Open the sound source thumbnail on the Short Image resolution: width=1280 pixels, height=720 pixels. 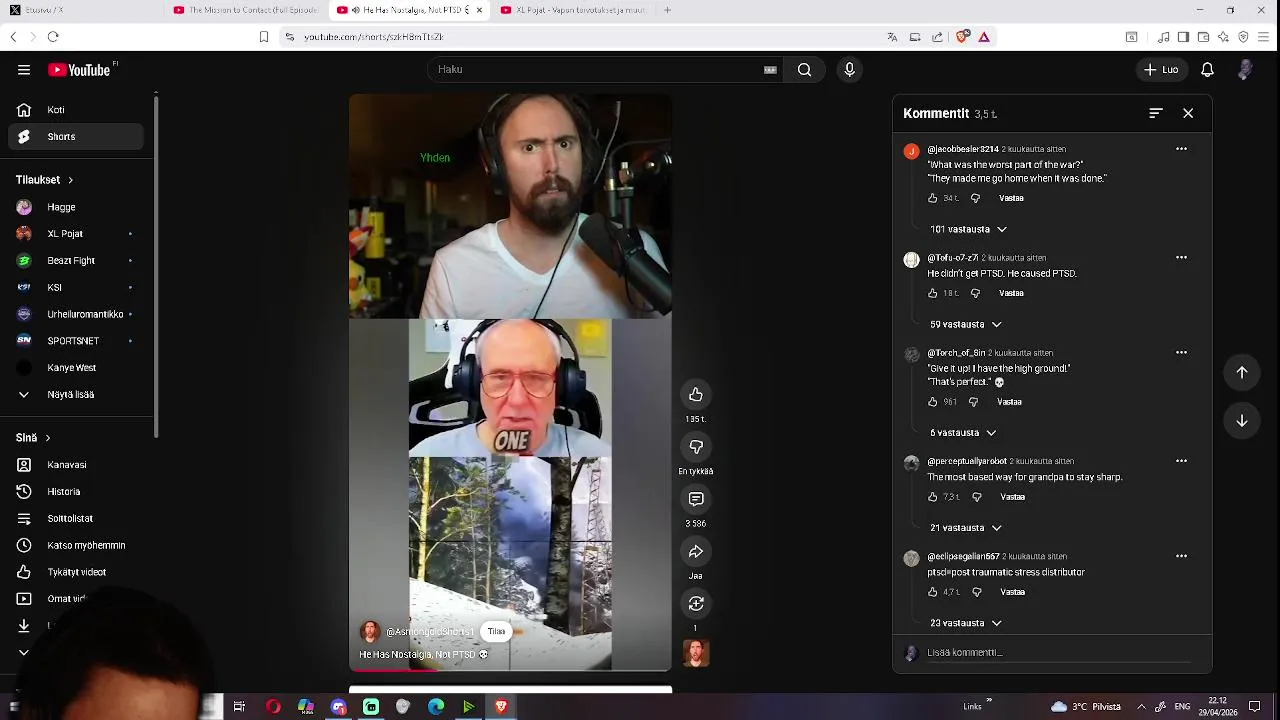click(696, 653)
